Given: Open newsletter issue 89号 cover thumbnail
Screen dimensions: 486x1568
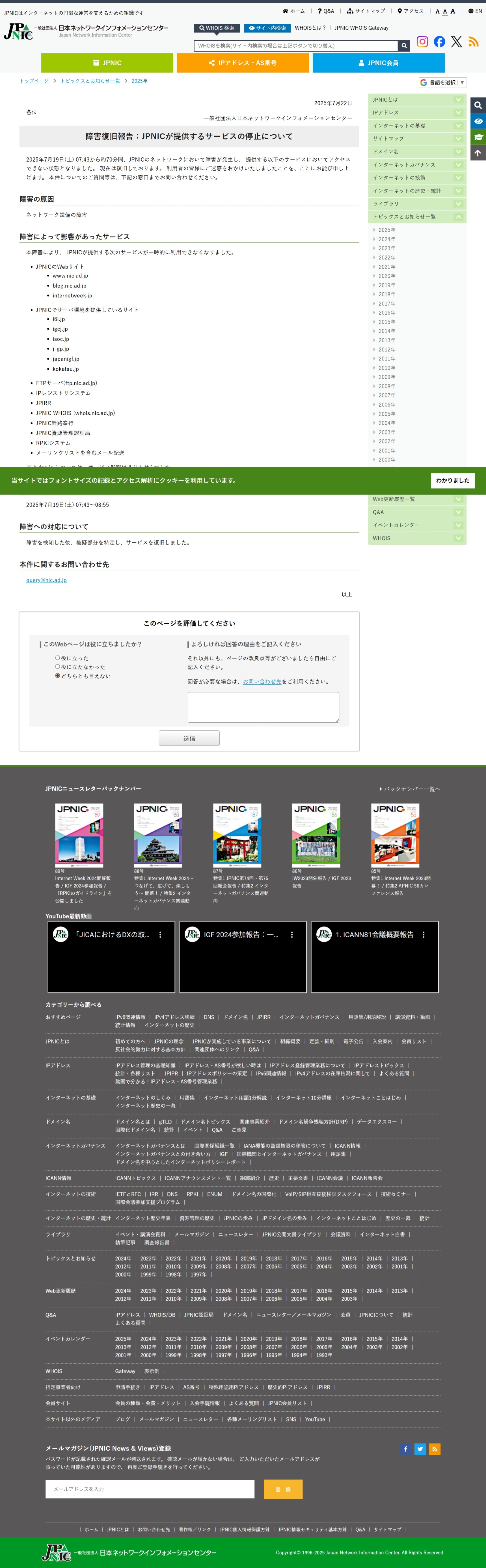Looking at the screenshot, I should [79, 835].
